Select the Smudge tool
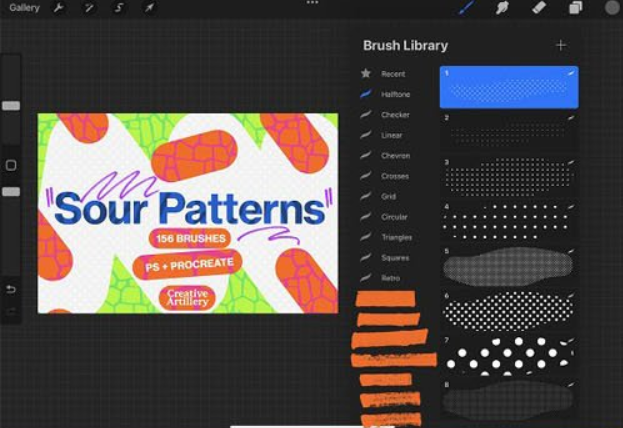Viewport: 623px width, 428px height. point(502,8)
